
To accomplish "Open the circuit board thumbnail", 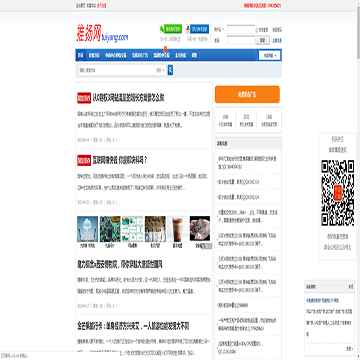I will [110, 229].
